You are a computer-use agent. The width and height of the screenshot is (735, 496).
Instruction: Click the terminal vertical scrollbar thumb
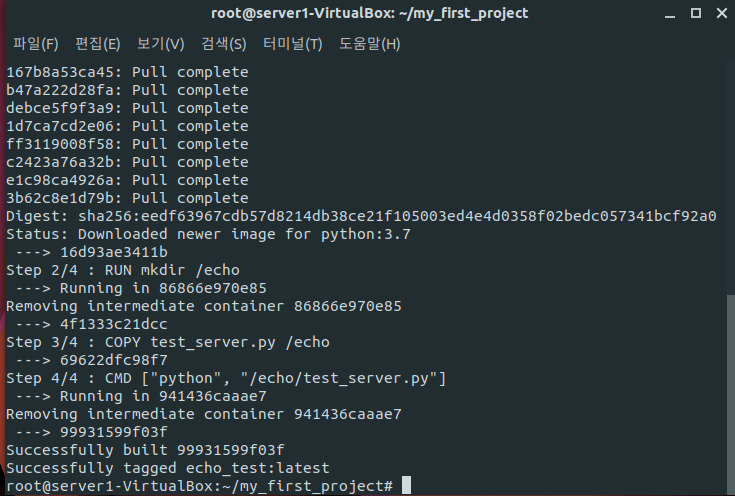point(730,394)
